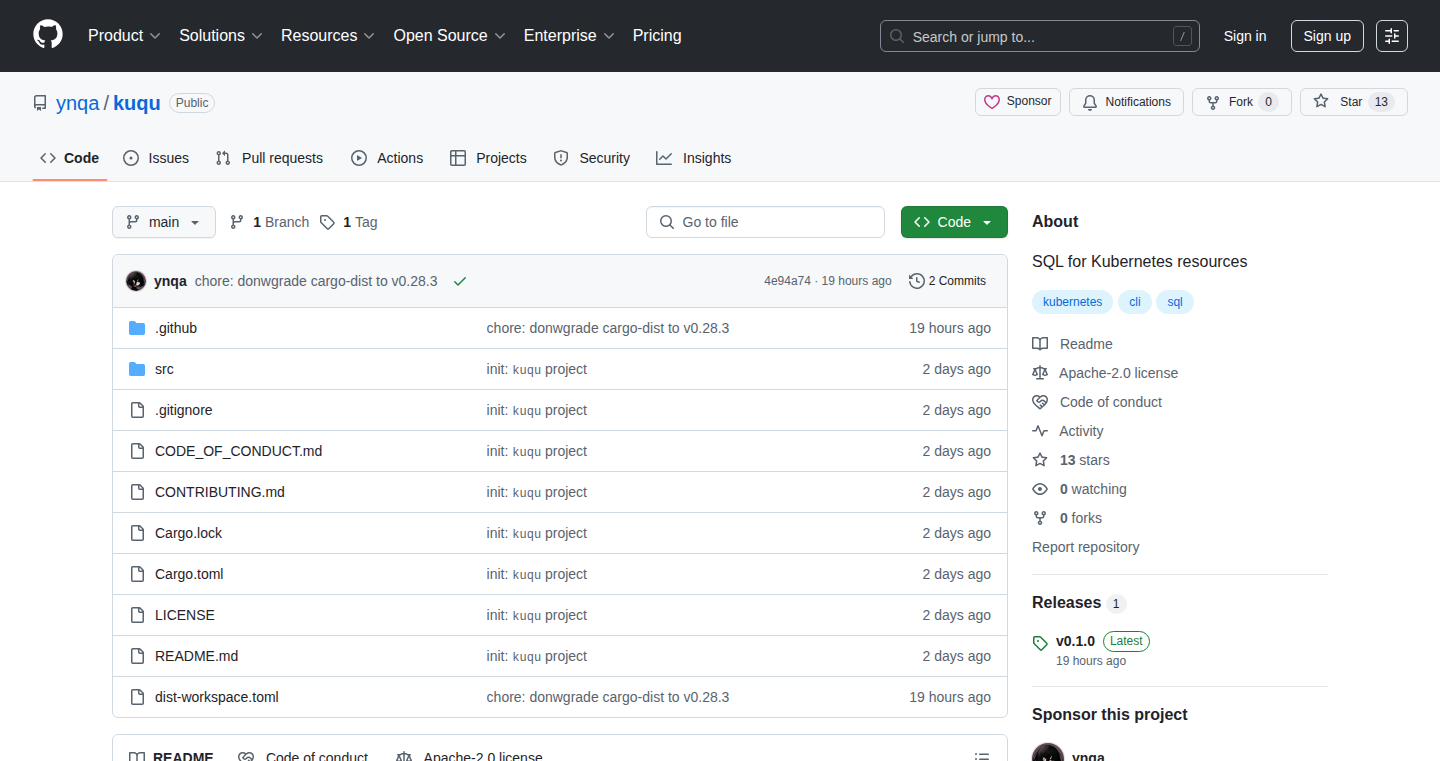Open the GitHub homepage logo
This screenshot has width=1440, height=761.
click(48, 35)
